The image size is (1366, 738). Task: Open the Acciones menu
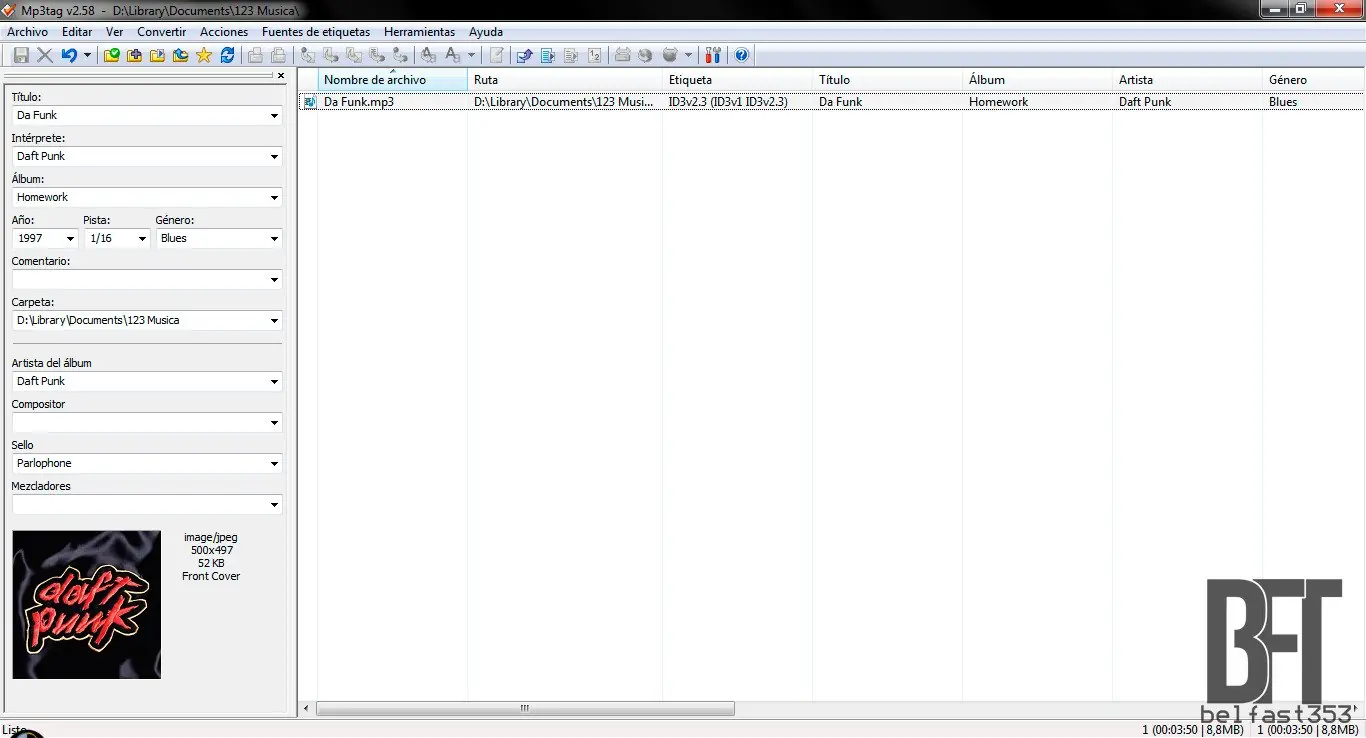point(224,32)
